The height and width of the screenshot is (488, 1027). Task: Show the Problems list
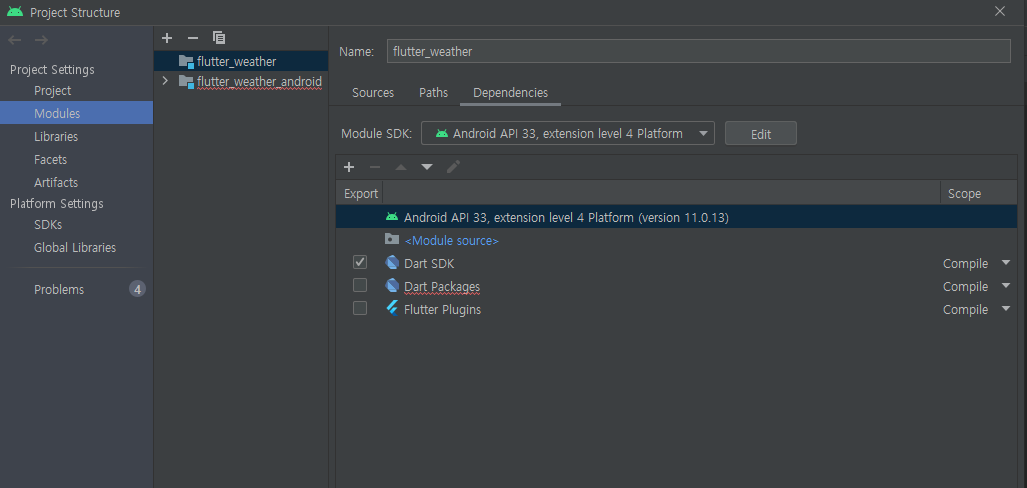(59, 290)
